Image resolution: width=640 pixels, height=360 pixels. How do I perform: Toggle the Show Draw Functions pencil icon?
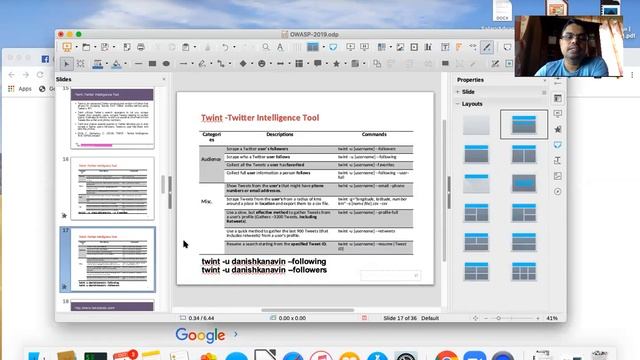487,47
